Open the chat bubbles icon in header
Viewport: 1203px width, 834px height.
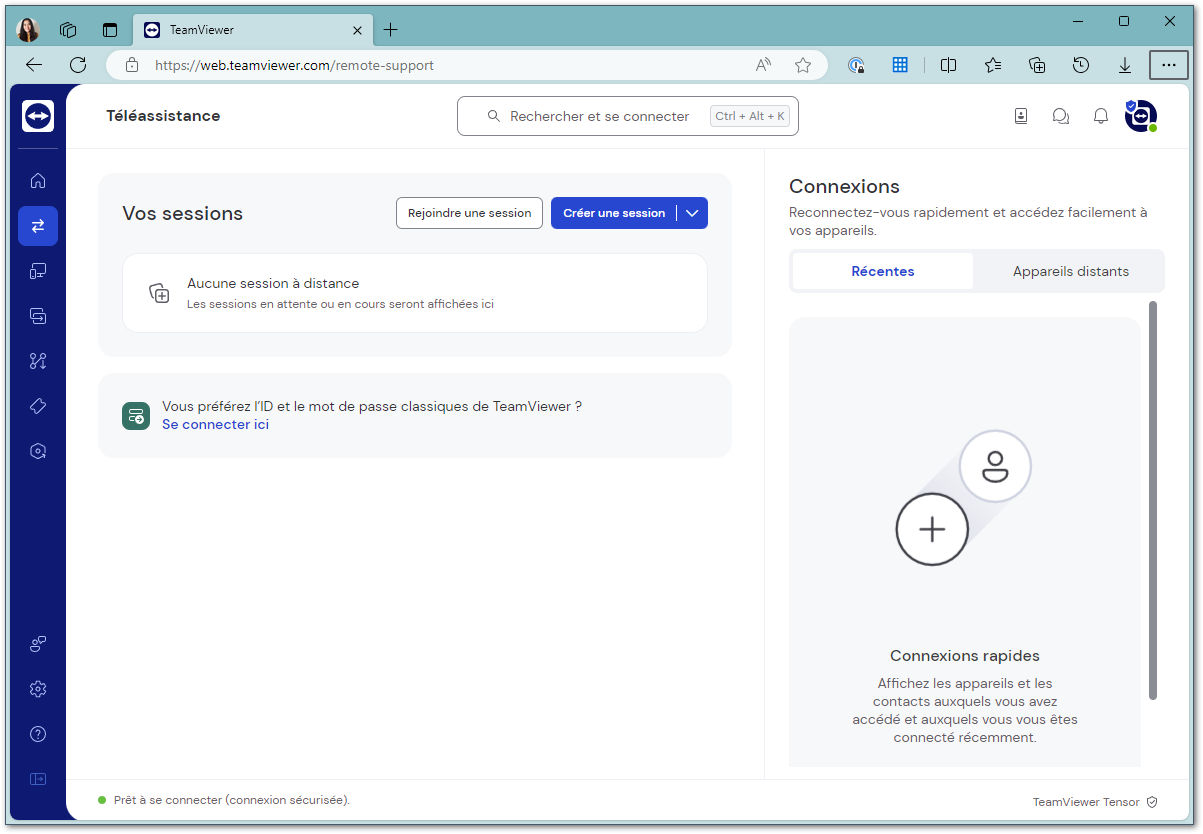pyautogui.click(x=1061, y=116)
